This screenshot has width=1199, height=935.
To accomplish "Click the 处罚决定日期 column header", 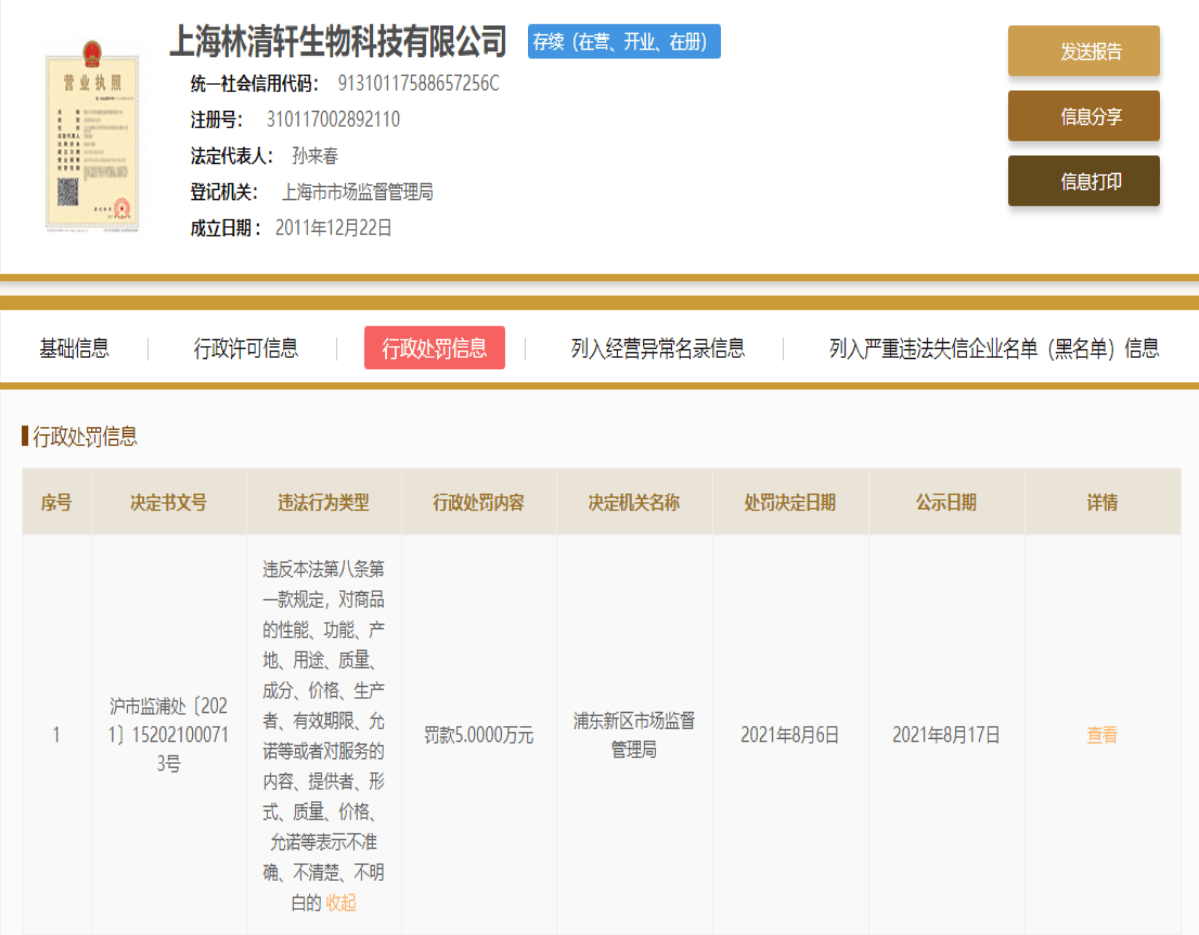I will point(790,502).
